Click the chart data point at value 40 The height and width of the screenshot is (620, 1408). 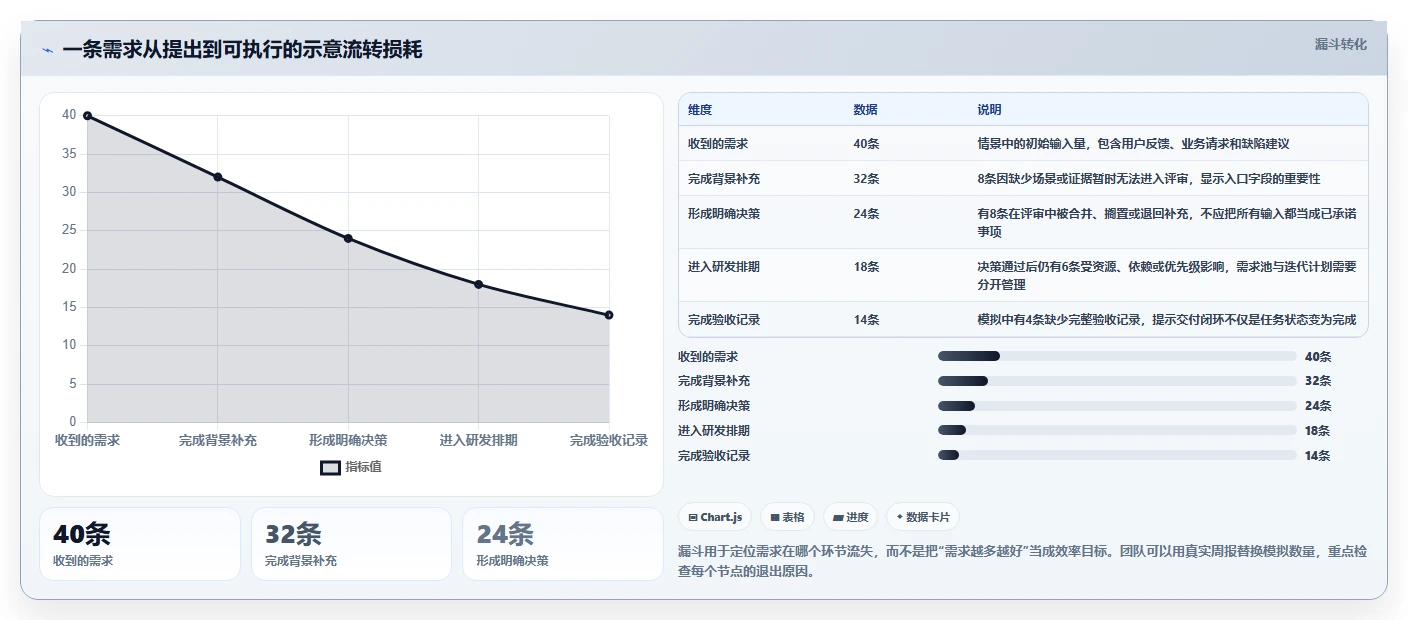[87, 116]
